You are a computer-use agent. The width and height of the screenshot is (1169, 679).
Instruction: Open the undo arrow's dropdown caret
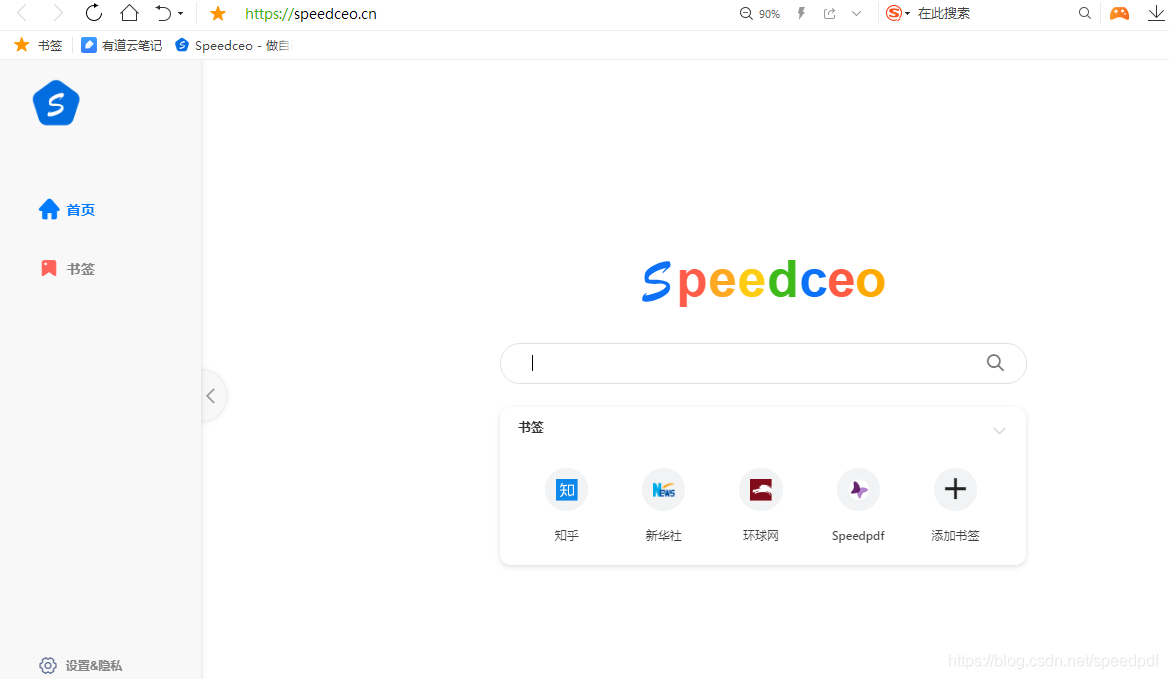point(180,13)
